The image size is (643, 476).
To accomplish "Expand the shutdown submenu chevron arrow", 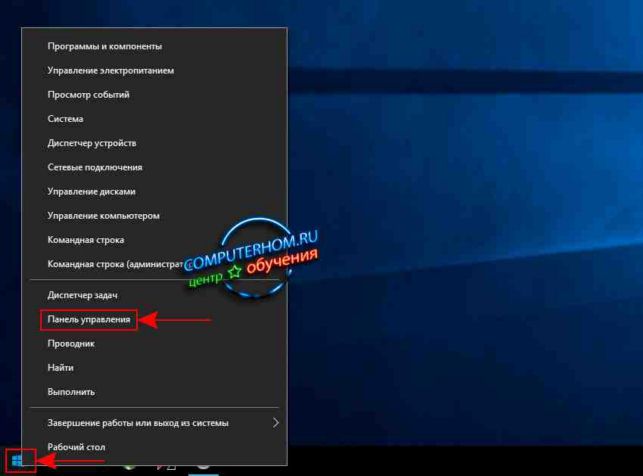I will tap(276, 423).
